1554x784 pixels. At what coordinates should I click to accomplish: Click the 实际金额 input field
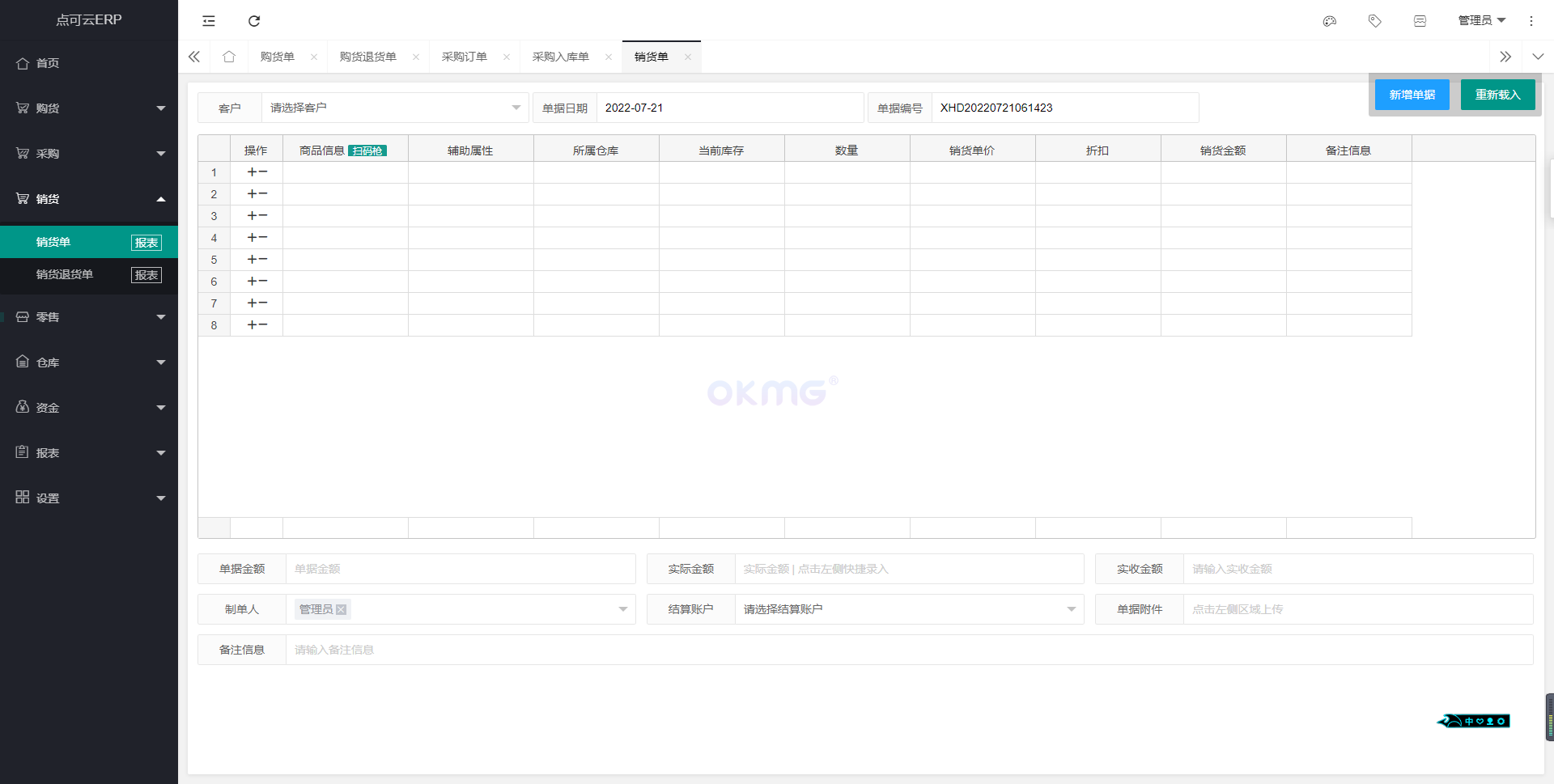tap(909, 569)
